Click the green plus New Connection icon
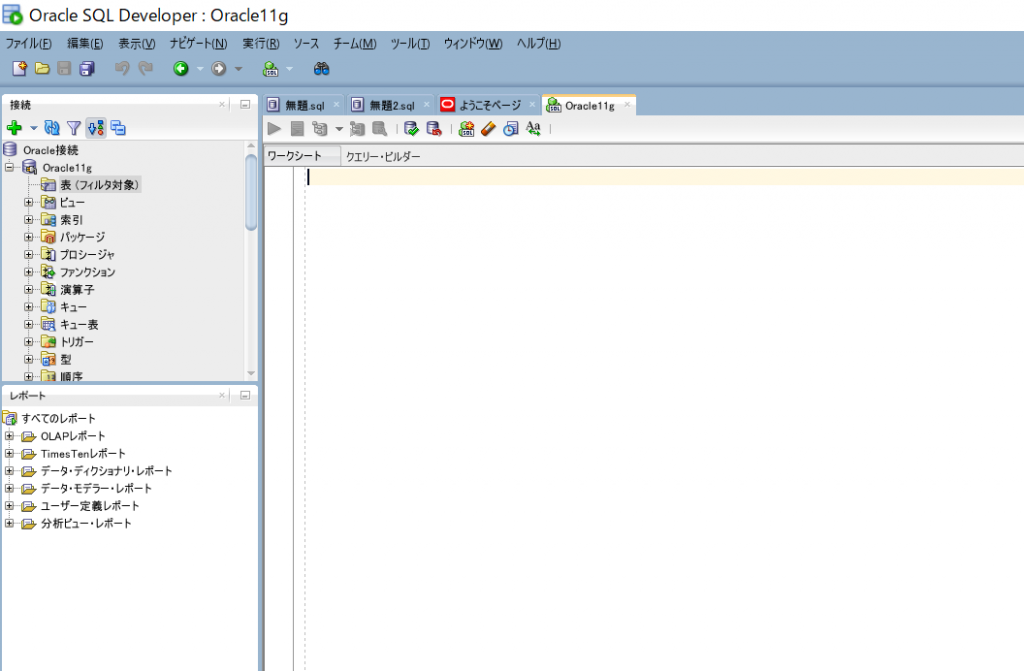The image size is (1024, 671). pos(14,128)
